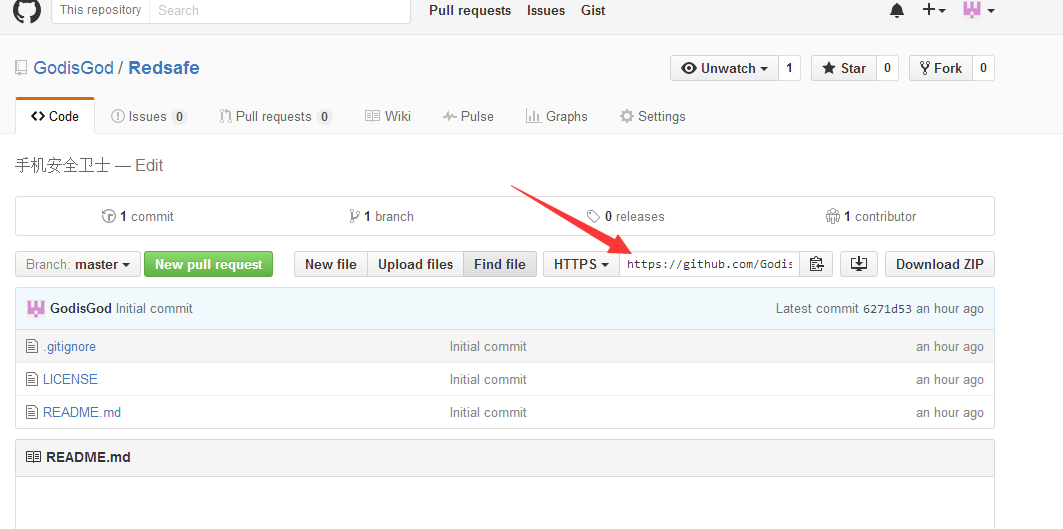
Task: Select the Code tab
Action: coord(55,116)
